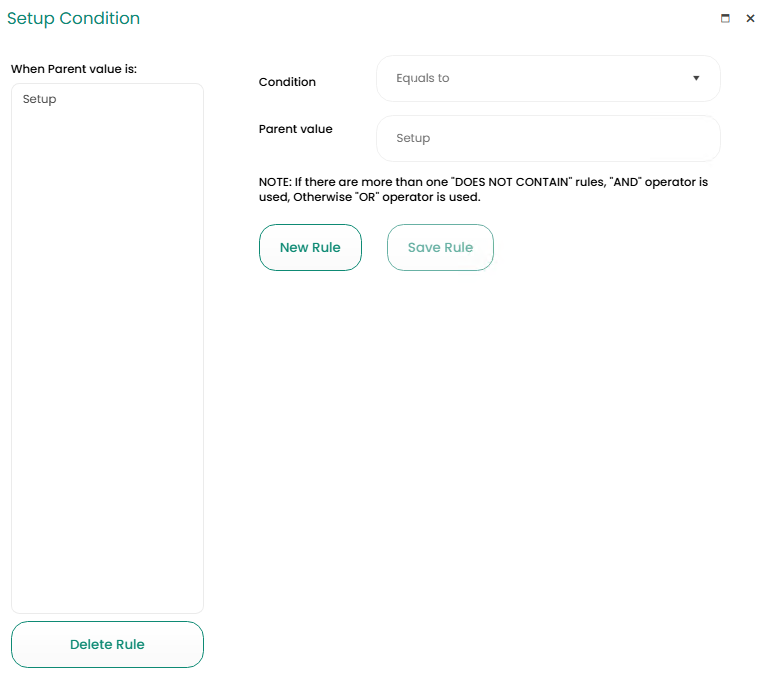The height and width of the screenshot is (690, 765).
Task: Click the "Setup" text inside Parent value box
Action: point(413,138)
